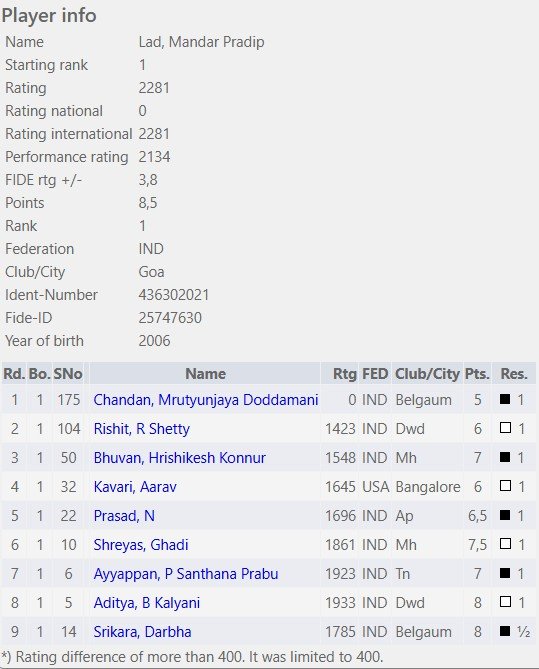Click the white piece icon in round 4
The width and height of the screenshot is (539, 669).
[x=505, y=486]
